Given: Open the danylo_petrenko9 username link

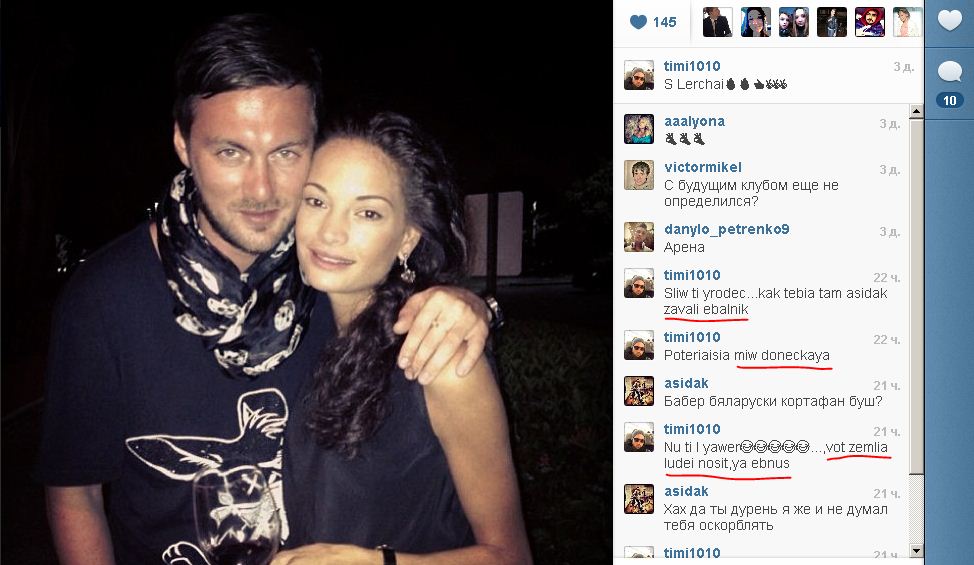Looking at the screenshot, I should pyautogui.click(x=727, y=229).
